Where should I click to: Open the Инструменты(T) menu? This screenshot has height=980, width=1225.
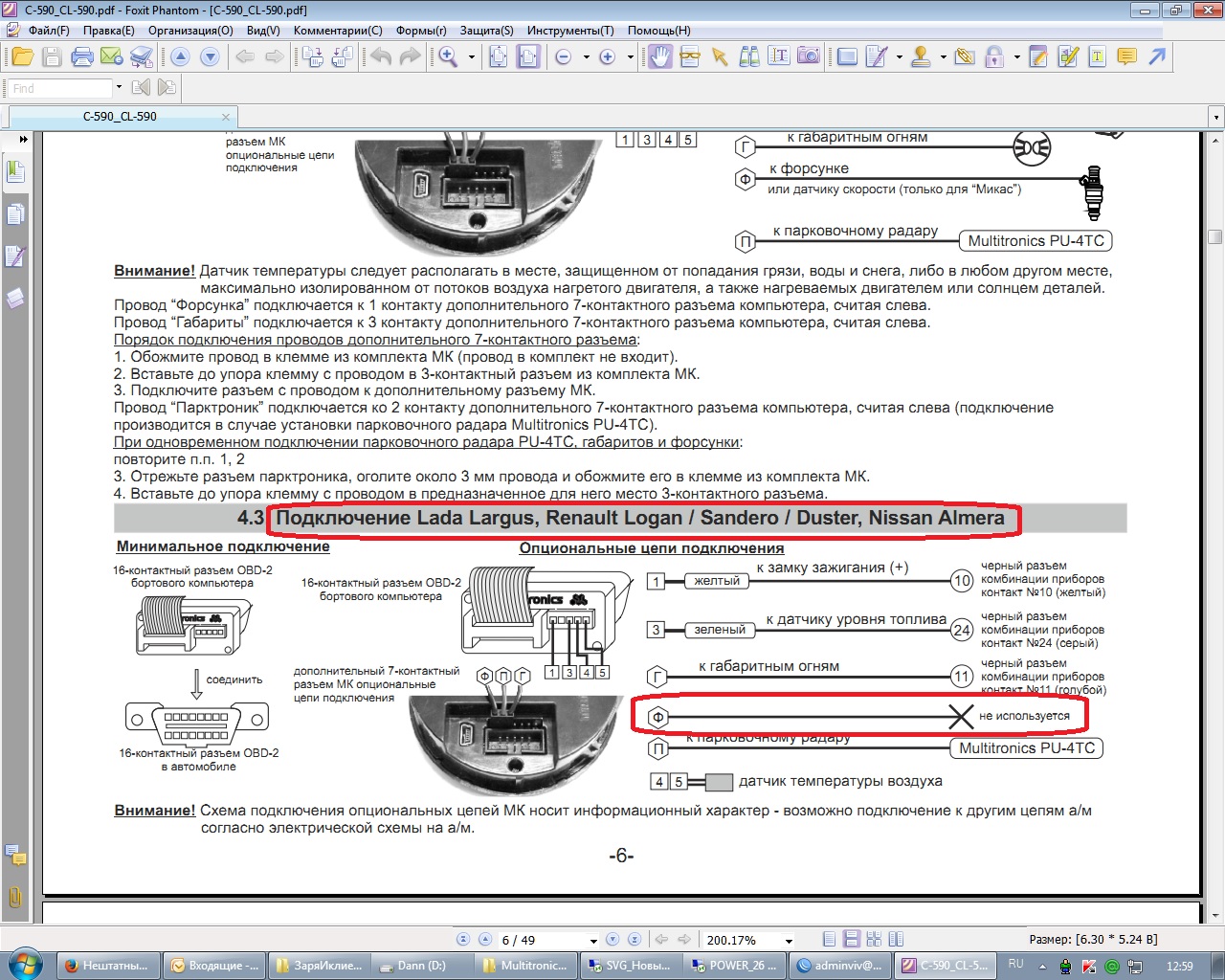coord(570,31)
